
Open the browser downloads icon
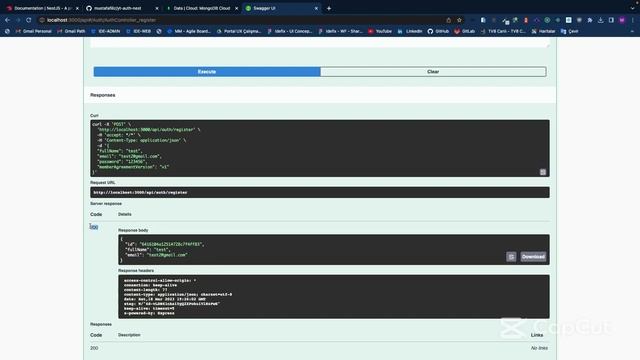tap(600, 20)
